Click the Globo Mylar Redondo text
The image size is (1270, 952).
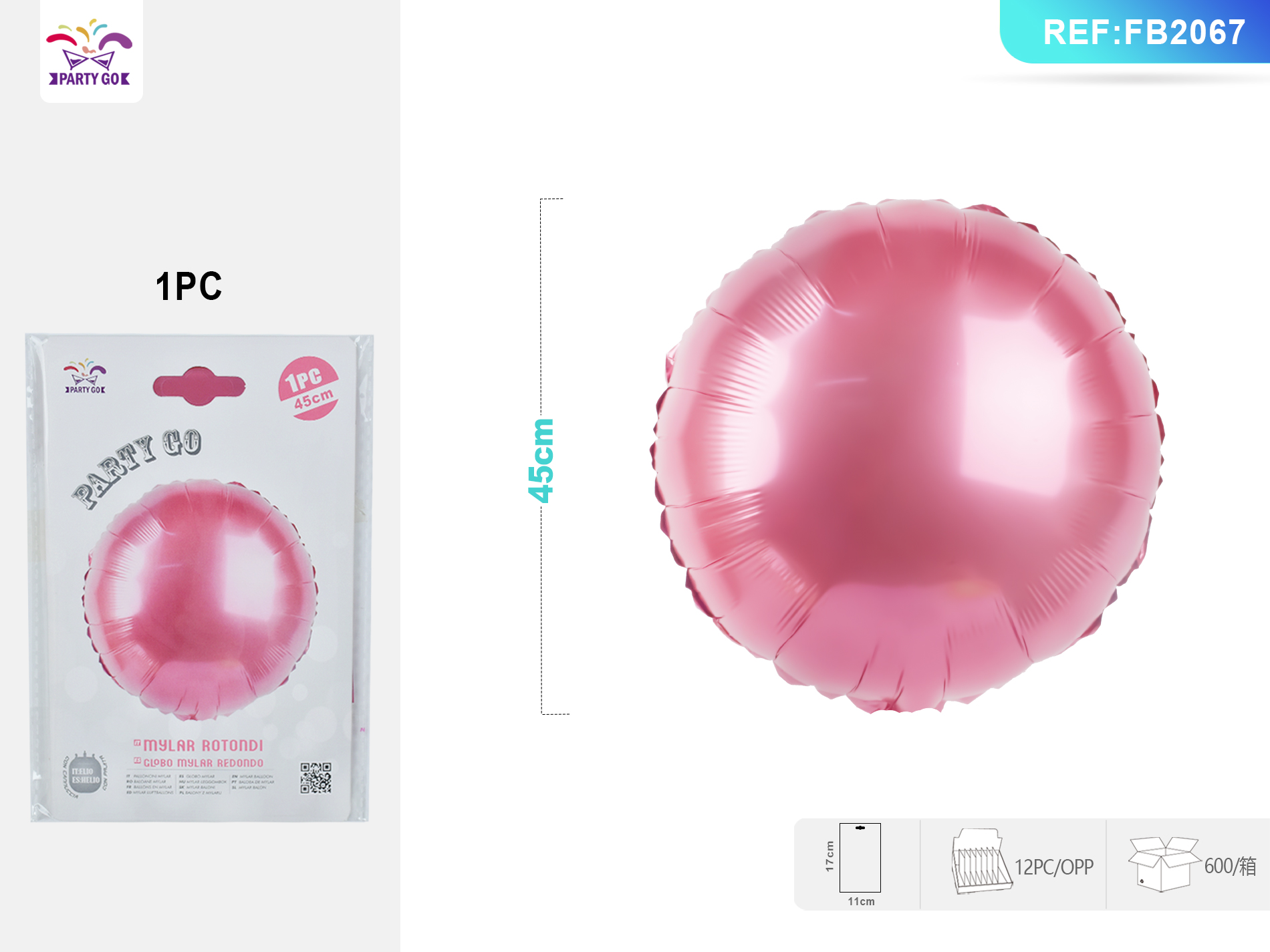(203, 763)
